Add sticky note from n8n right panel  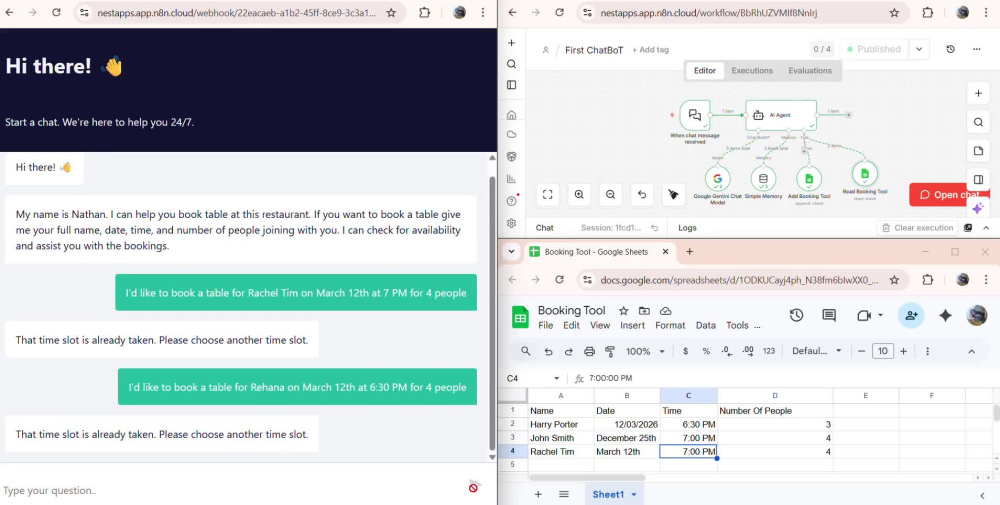(x=978, y=151)
